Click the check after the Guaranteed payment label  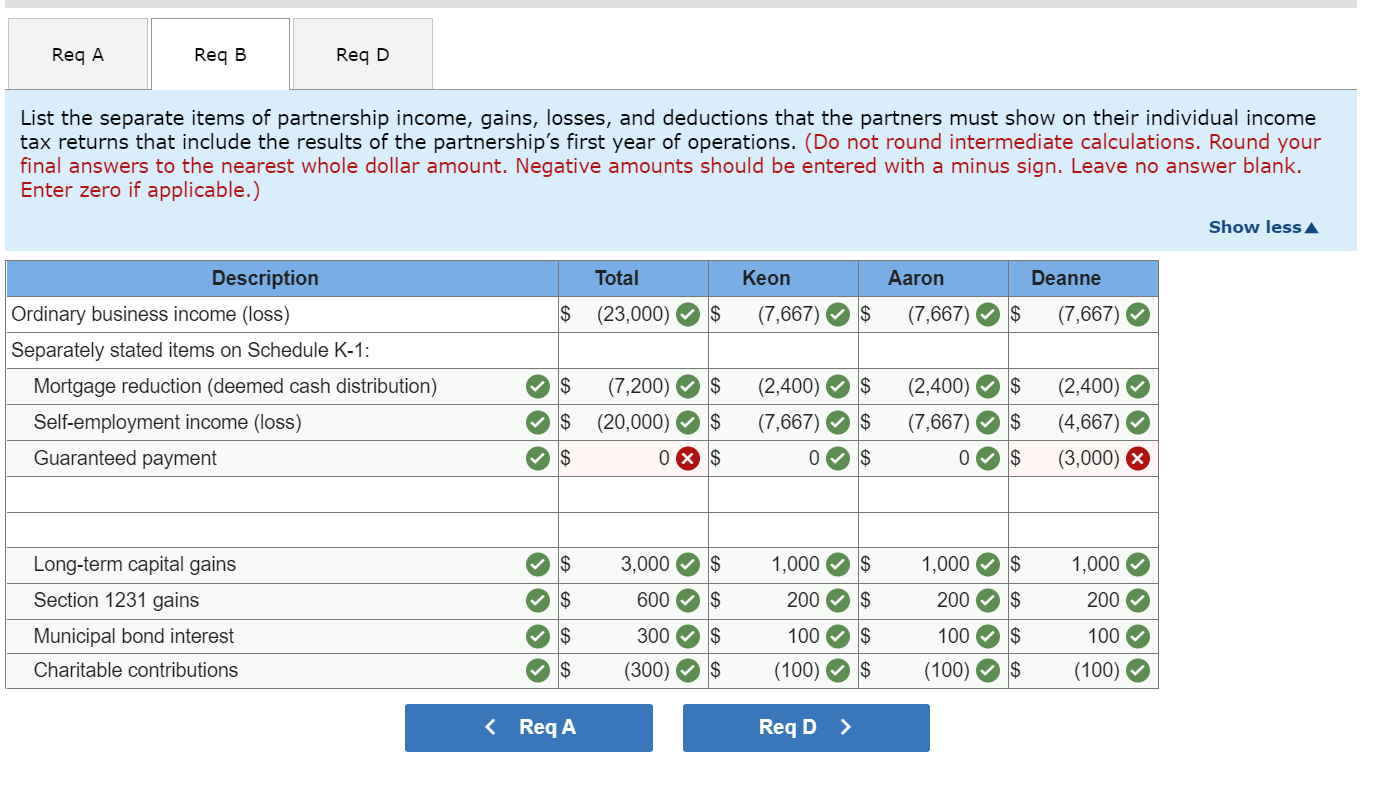pos(538,459)
